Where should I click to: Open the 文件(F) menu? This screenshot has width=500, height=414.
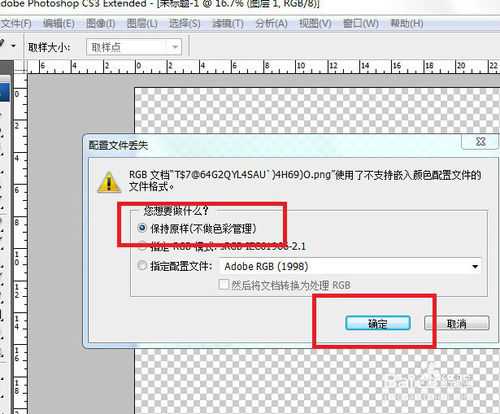(x=16, y=24)
